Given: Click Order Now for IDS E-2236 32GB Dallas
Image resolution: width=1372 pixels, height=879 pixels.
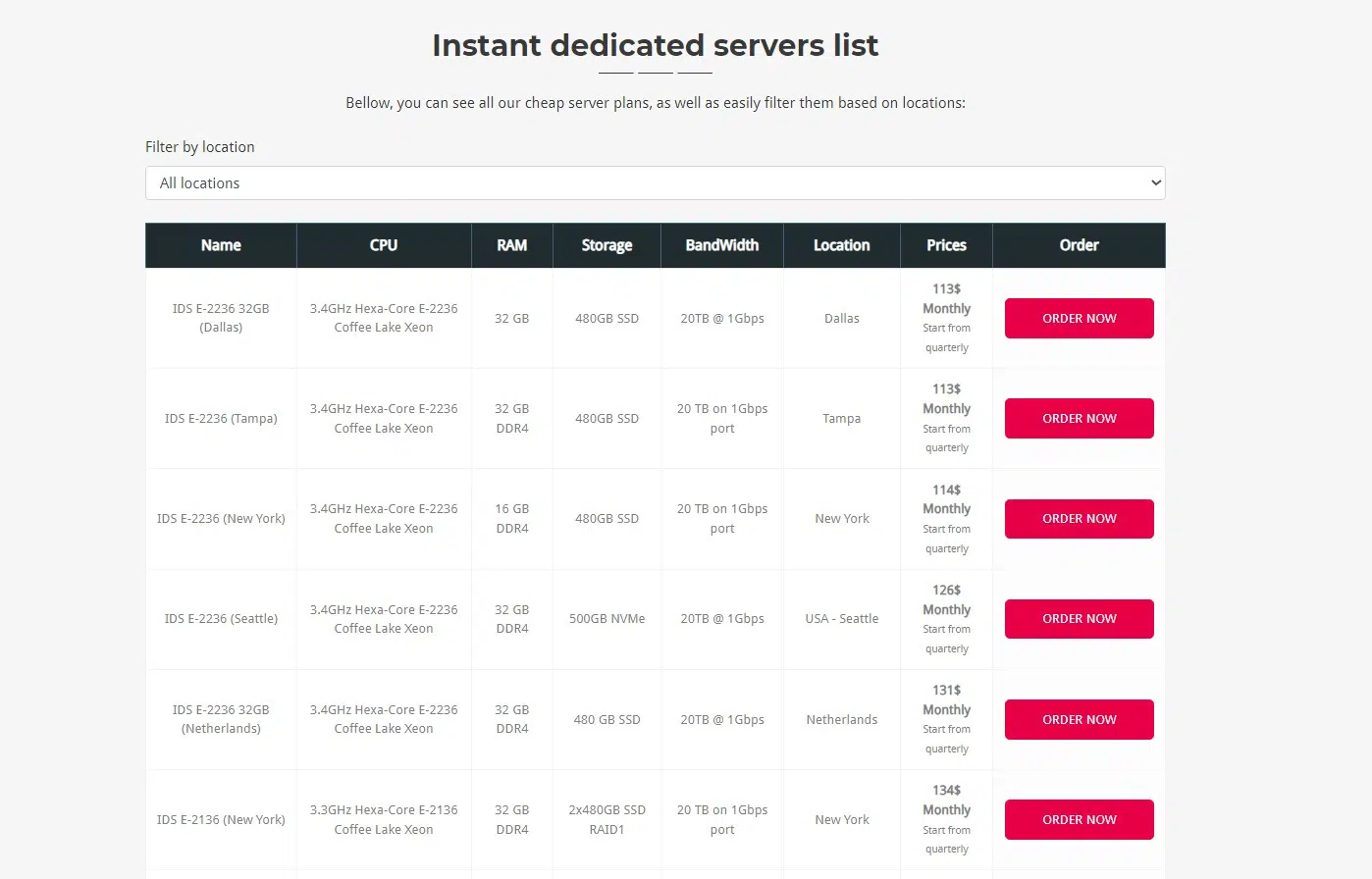Looking at the screenshot, I should [1079, 319].
